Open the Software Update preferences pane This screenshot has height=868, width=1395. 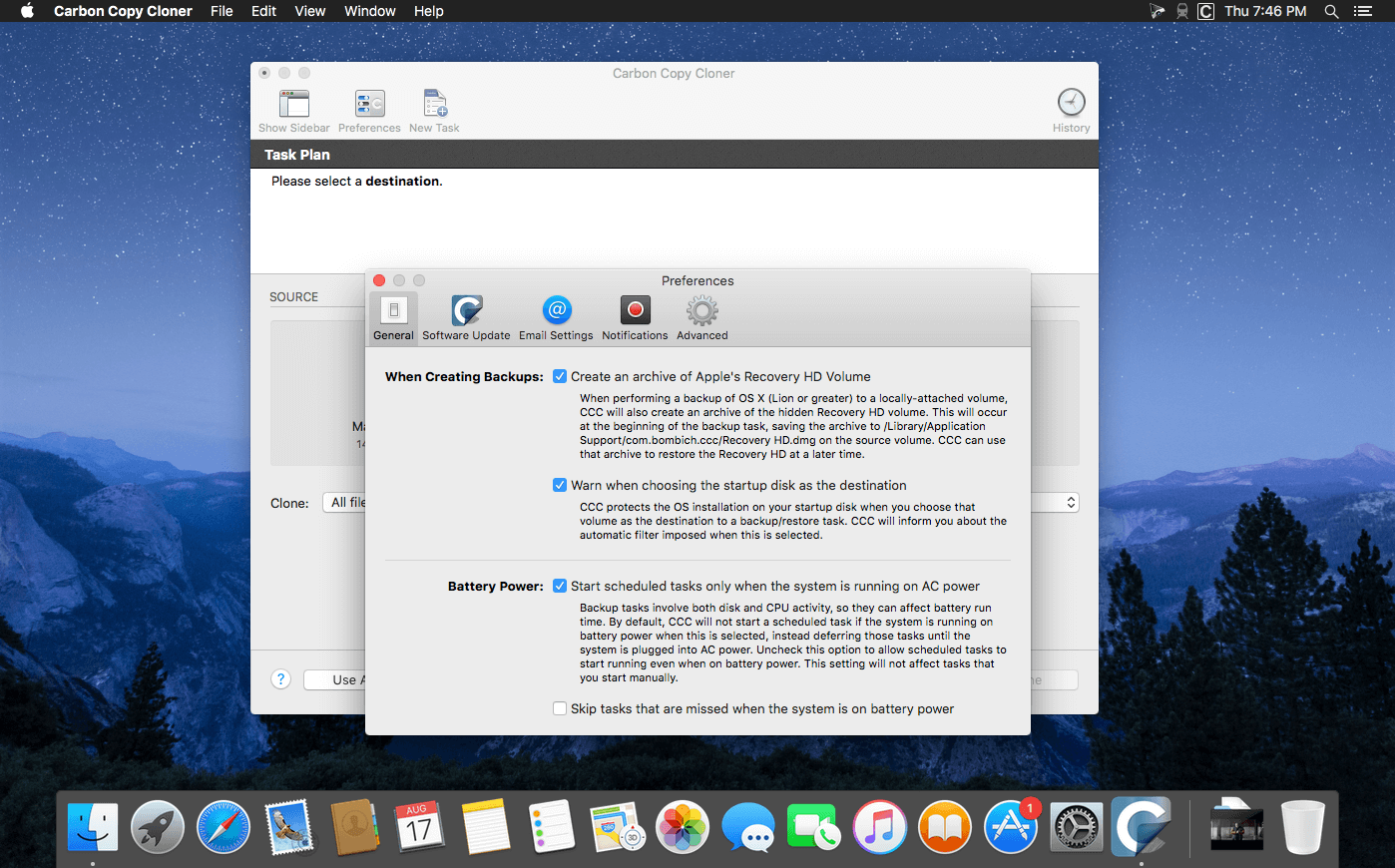[x=466, y=317]
